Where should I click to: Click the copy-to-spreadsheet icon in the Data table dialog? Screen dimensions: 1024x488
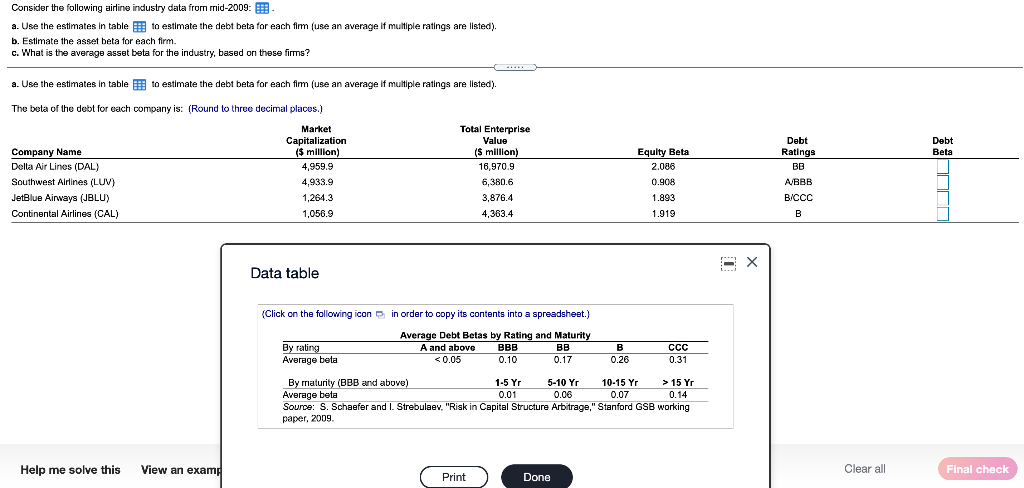click(381, 314)
